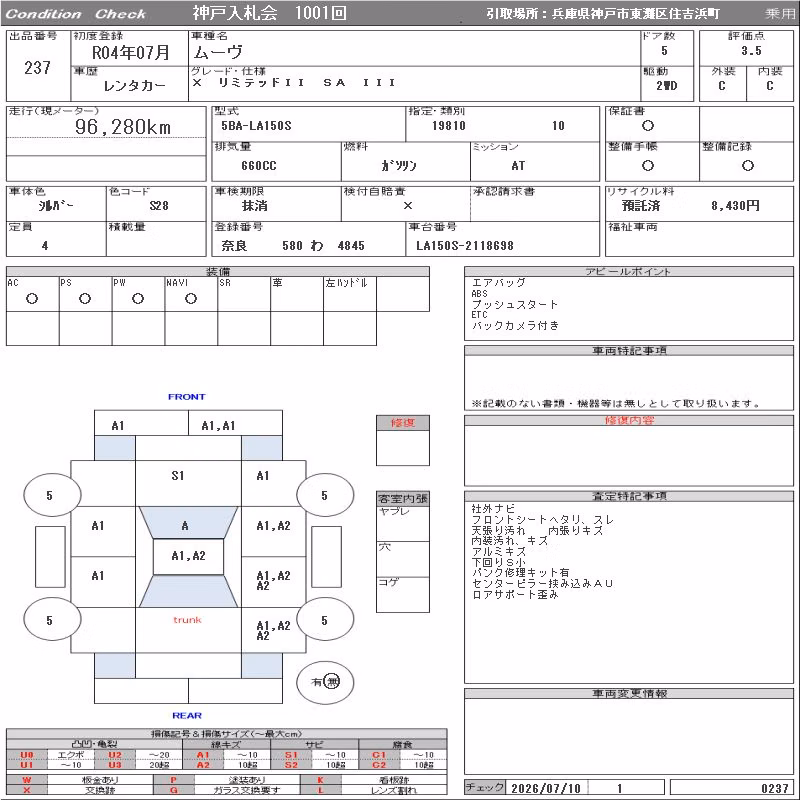The width and height of the screenshot is (800, 800).
Task: Select the check date 2026/07/10
Action: tap(545, 788)
